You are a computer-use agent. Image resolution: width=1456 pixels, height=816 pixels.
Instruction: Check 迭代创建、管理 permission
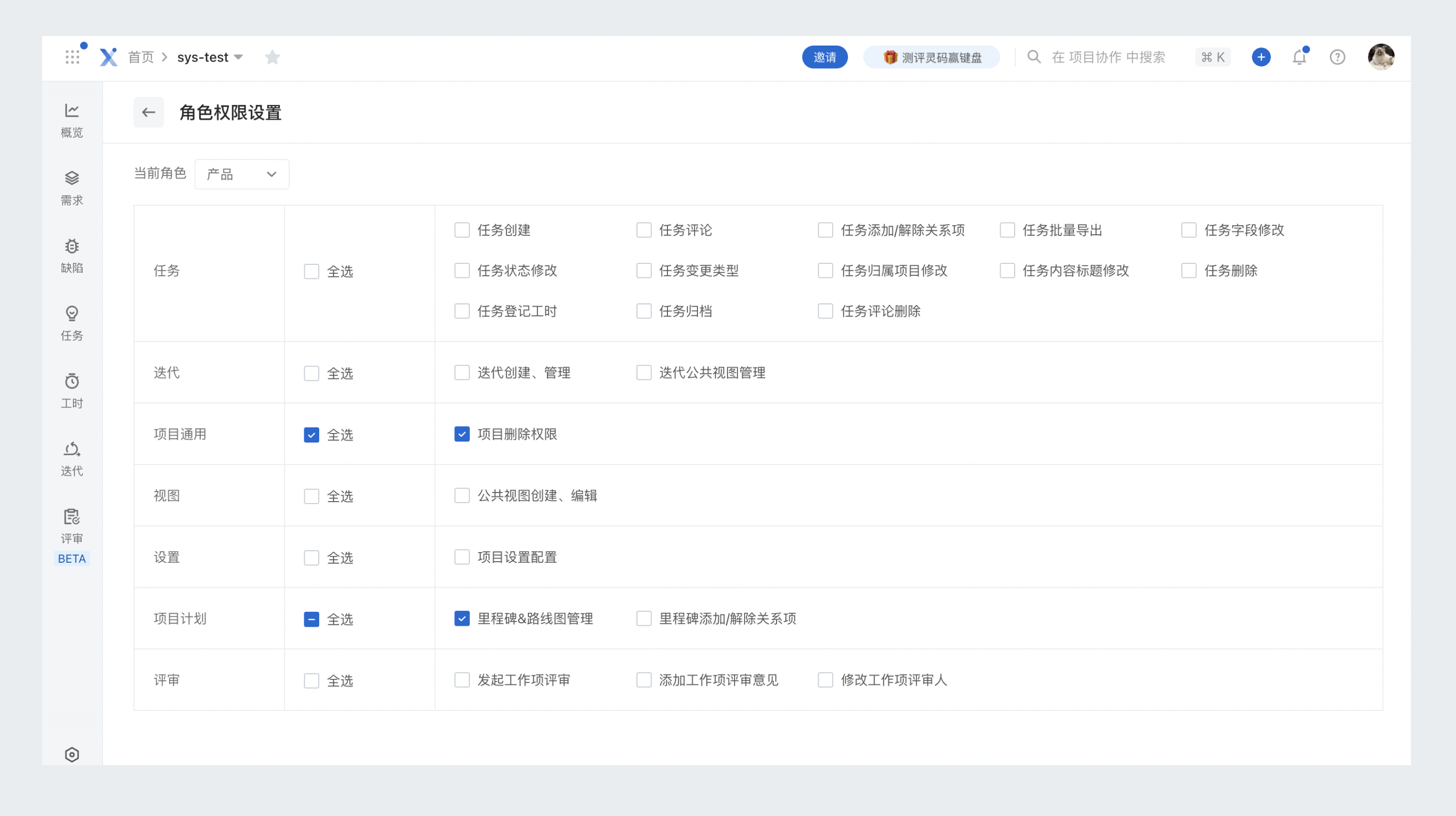462,372
